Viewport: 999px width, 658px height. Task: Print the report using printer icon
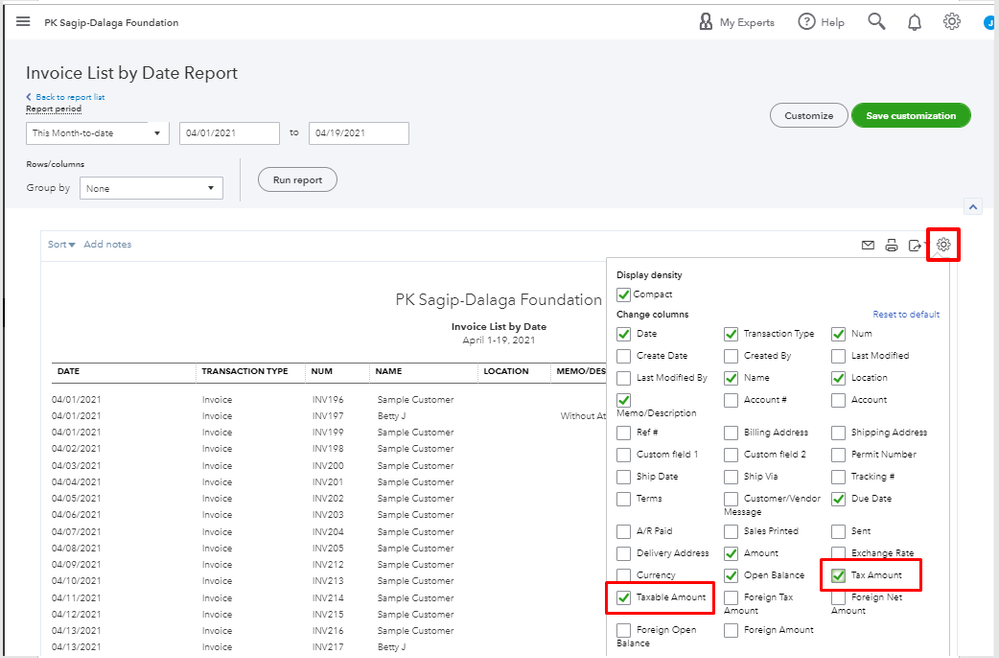point(891,245)
